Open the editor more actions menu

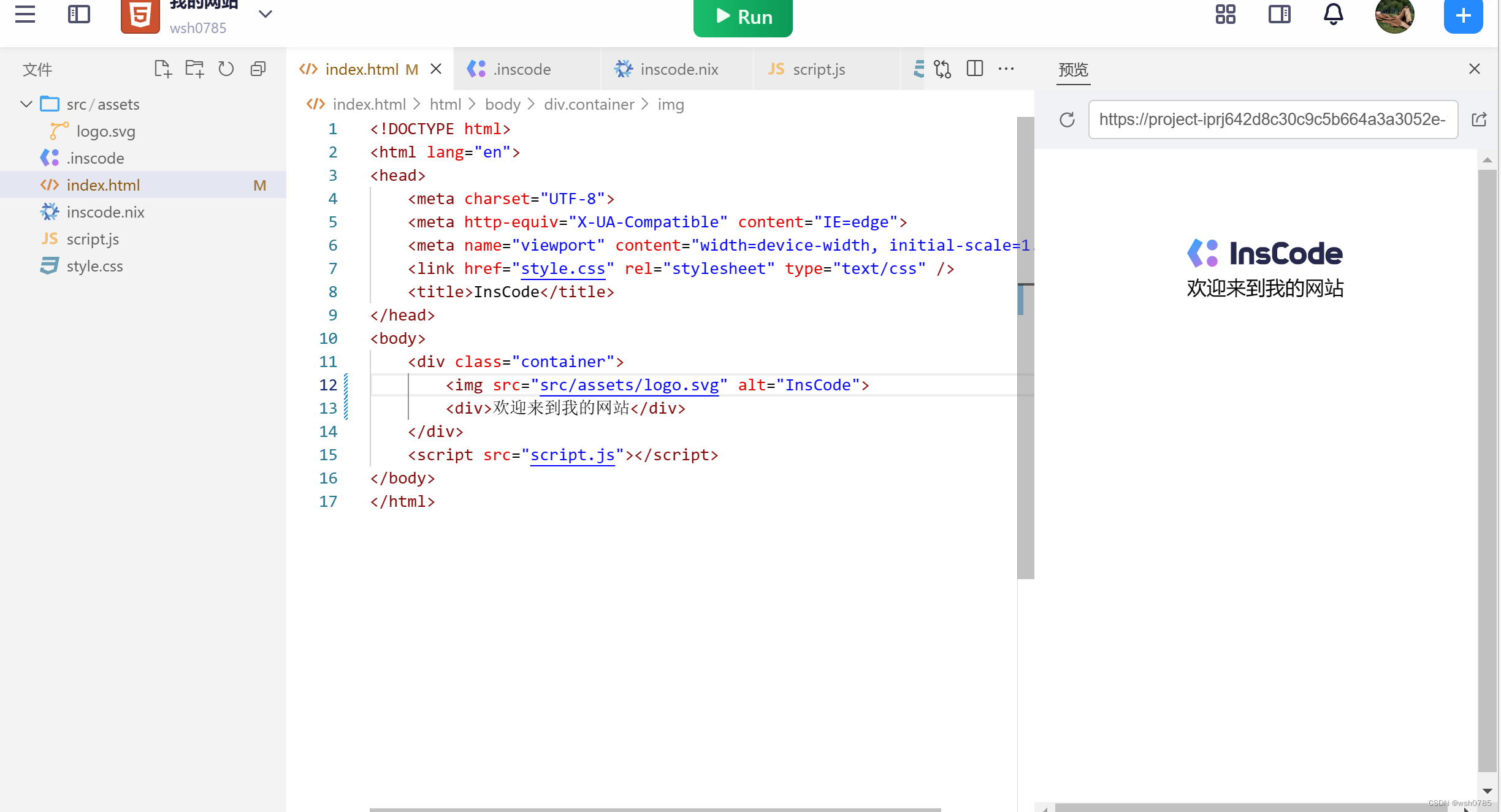(1006, 69)
